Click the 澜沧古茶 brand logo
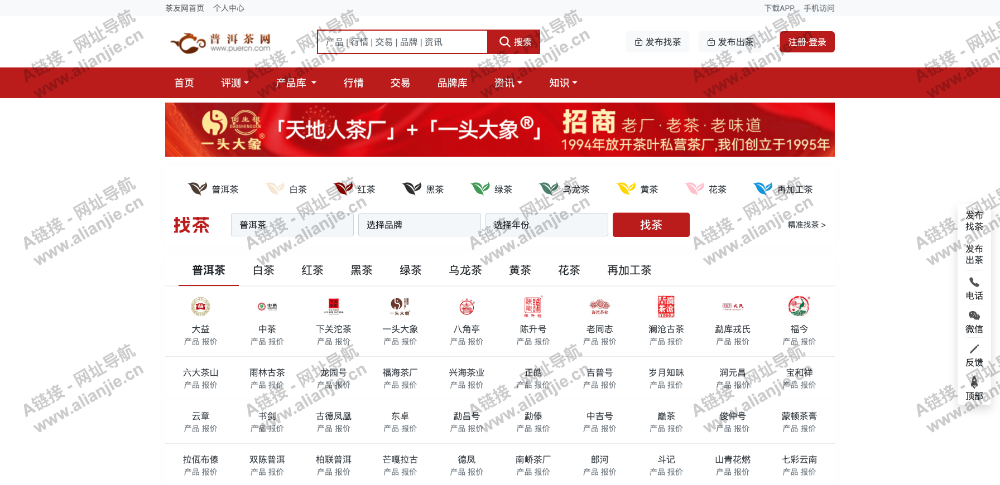Viewport: 1000px width, 485px height. click(x=666, y=307)
